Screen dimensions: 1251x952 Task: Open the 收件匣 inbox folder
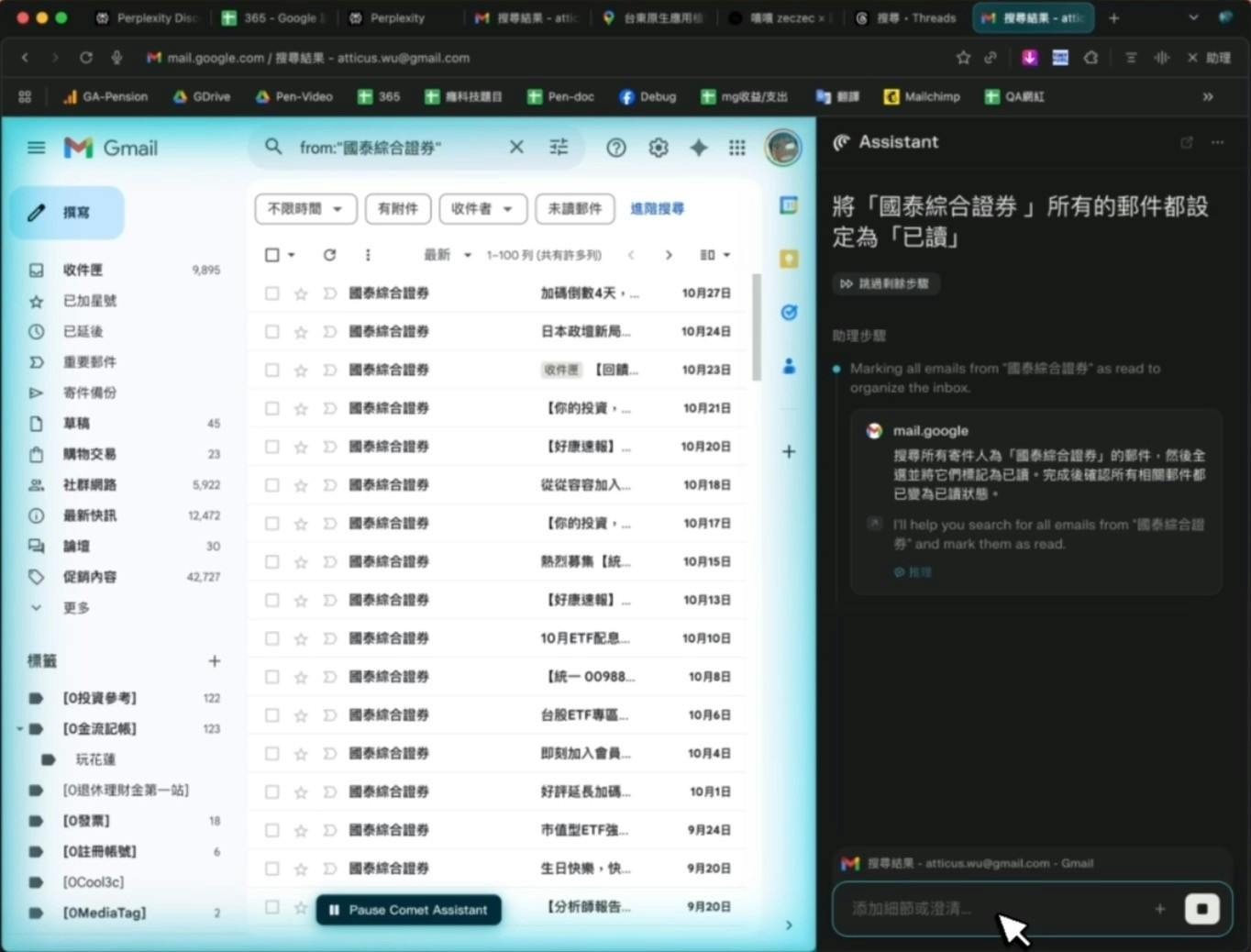(x=83, y=270)
